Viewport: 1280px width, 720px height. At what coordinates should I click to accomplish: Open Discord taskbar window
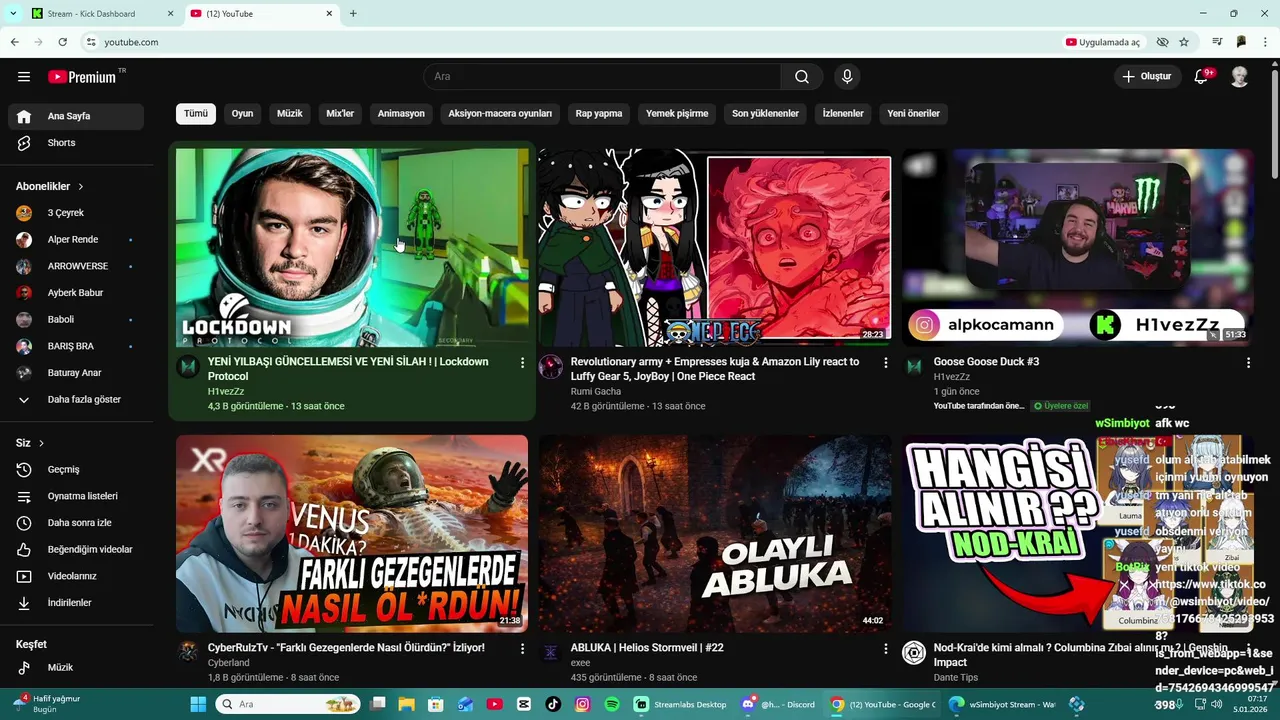pyautogui.click(x=780, y=704)
